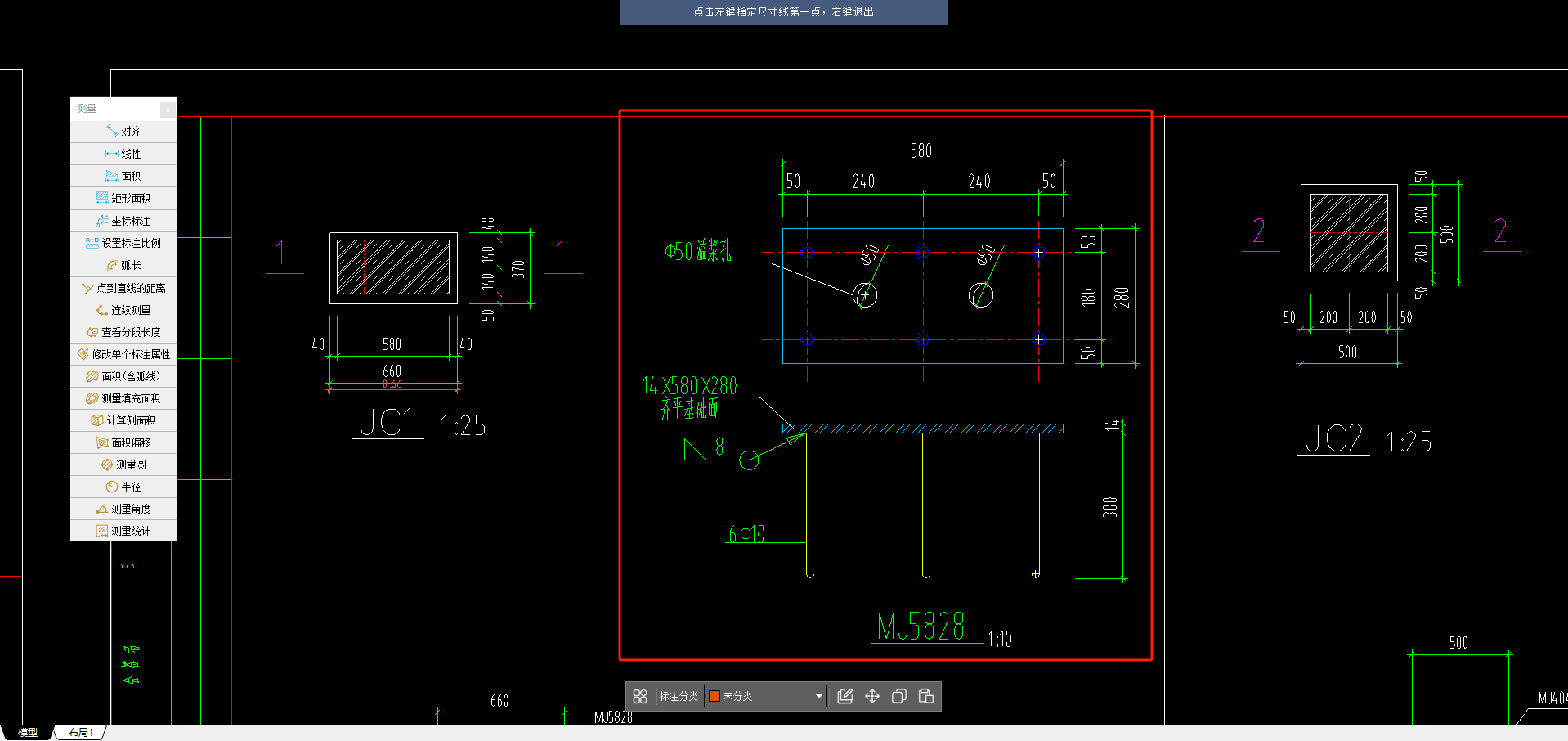The width and height of the screenshot is (1568, 741).
Task: Choose 修改单个标注属性 in measurement panel
Action: tap(123, 354)
